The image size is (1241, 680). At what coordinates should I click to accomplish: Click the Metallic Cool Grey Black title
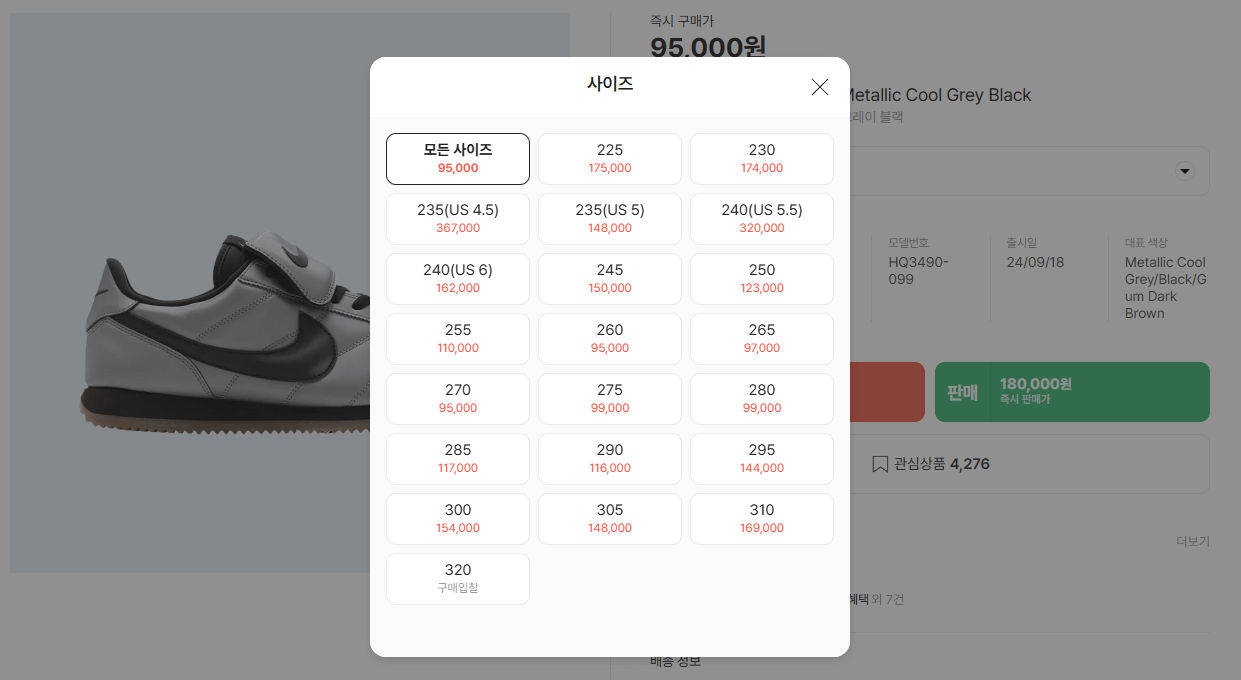coord(940,95)
